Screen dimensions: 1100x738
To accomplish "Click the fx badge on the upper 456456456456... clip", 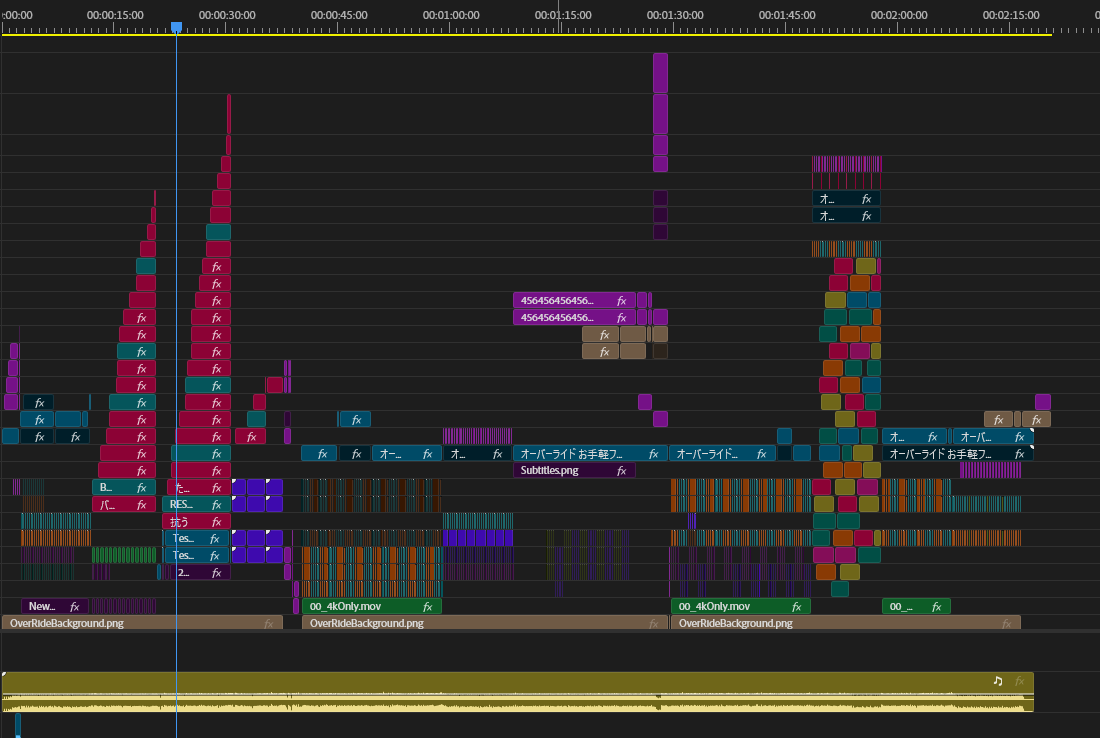I will click(x=621, y=301).
